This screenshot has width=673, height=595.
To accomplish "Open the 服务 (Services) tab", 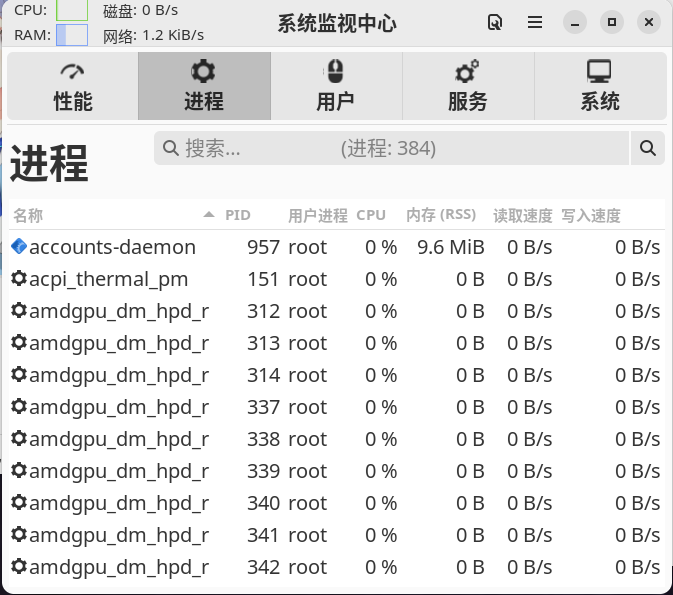I will pyautogui.click(x=467, y=86).
